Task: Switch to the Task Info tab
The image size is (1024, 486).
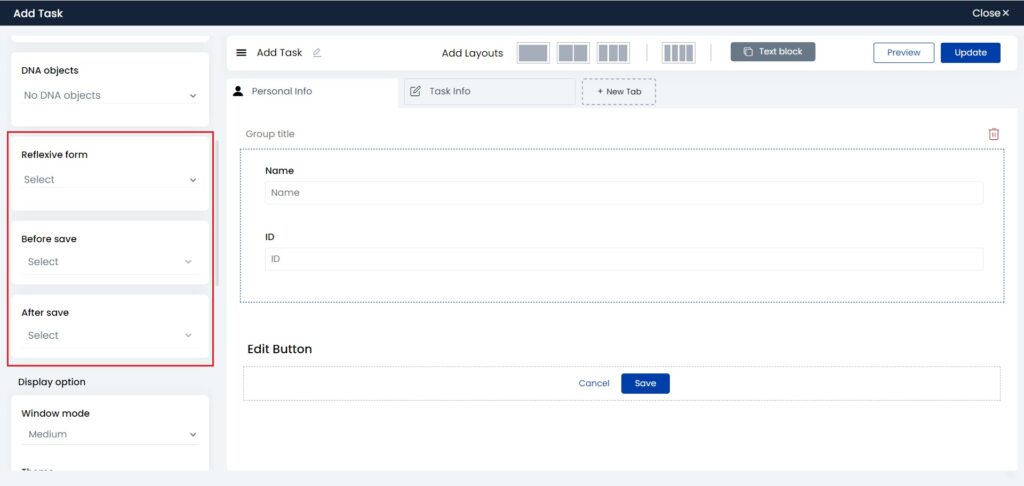Action: click(449, 91)
